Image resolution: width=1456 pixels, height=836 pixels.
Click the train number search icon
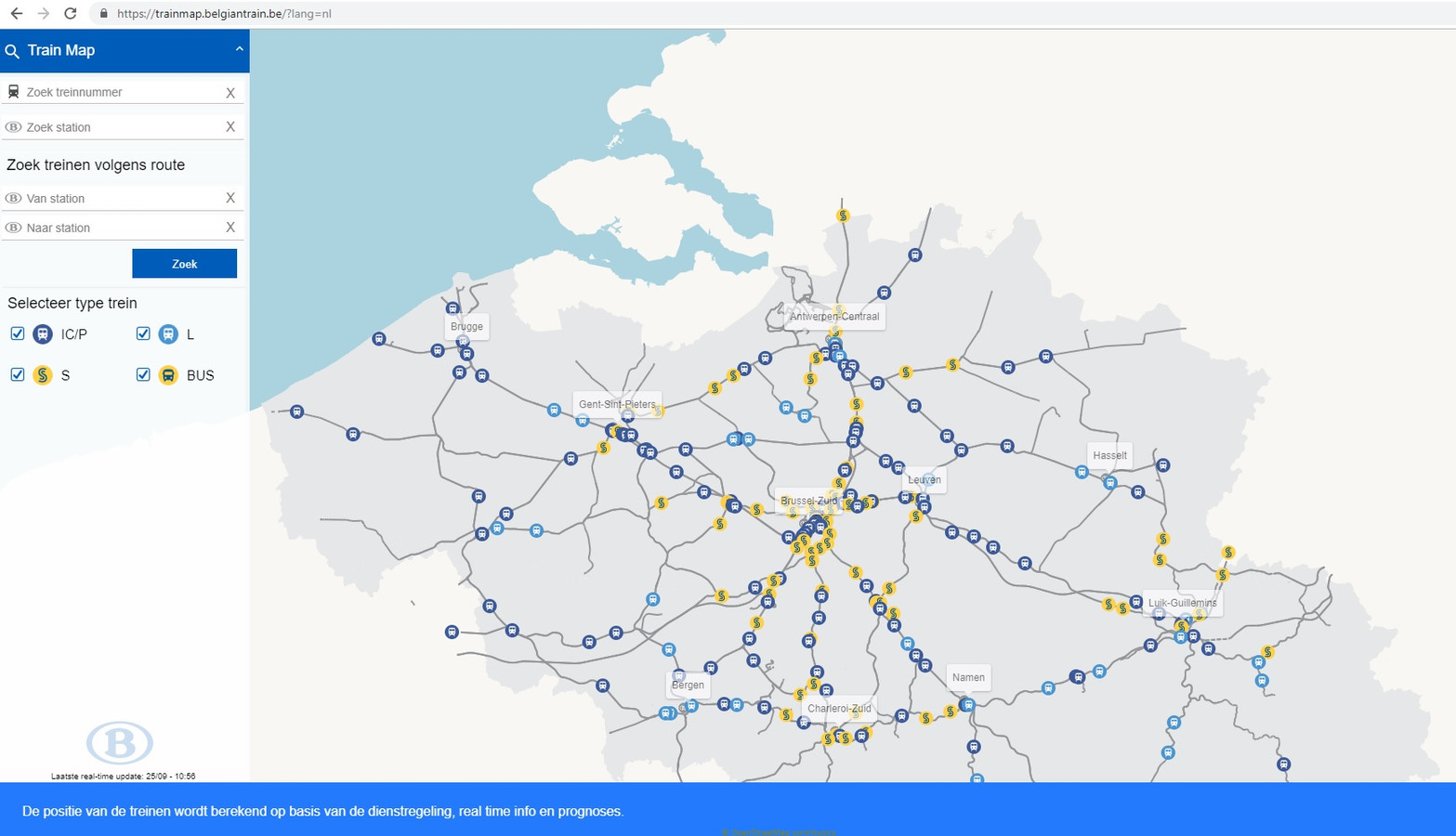[14, 91]
